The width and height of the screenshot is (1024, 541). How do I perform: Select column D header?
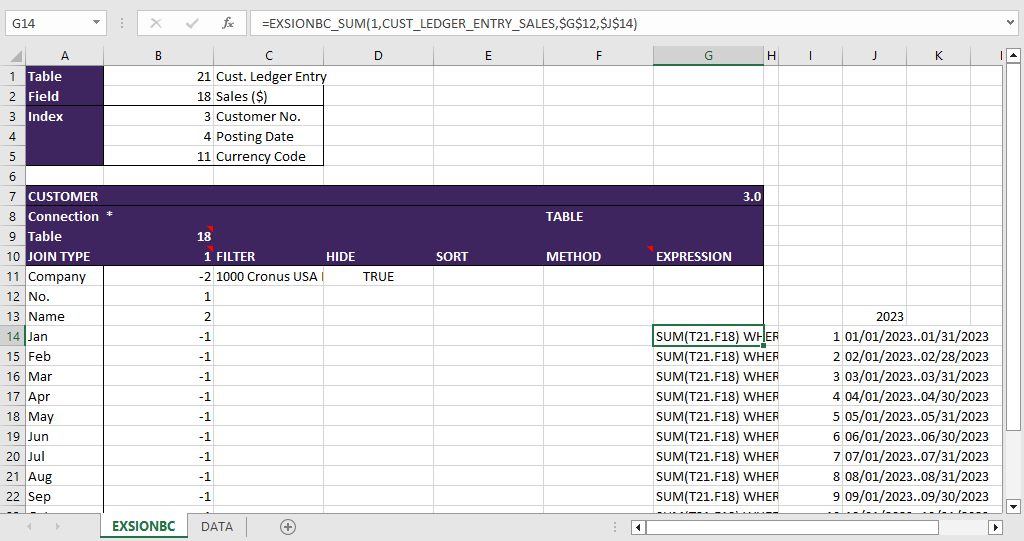click(378, 56)
